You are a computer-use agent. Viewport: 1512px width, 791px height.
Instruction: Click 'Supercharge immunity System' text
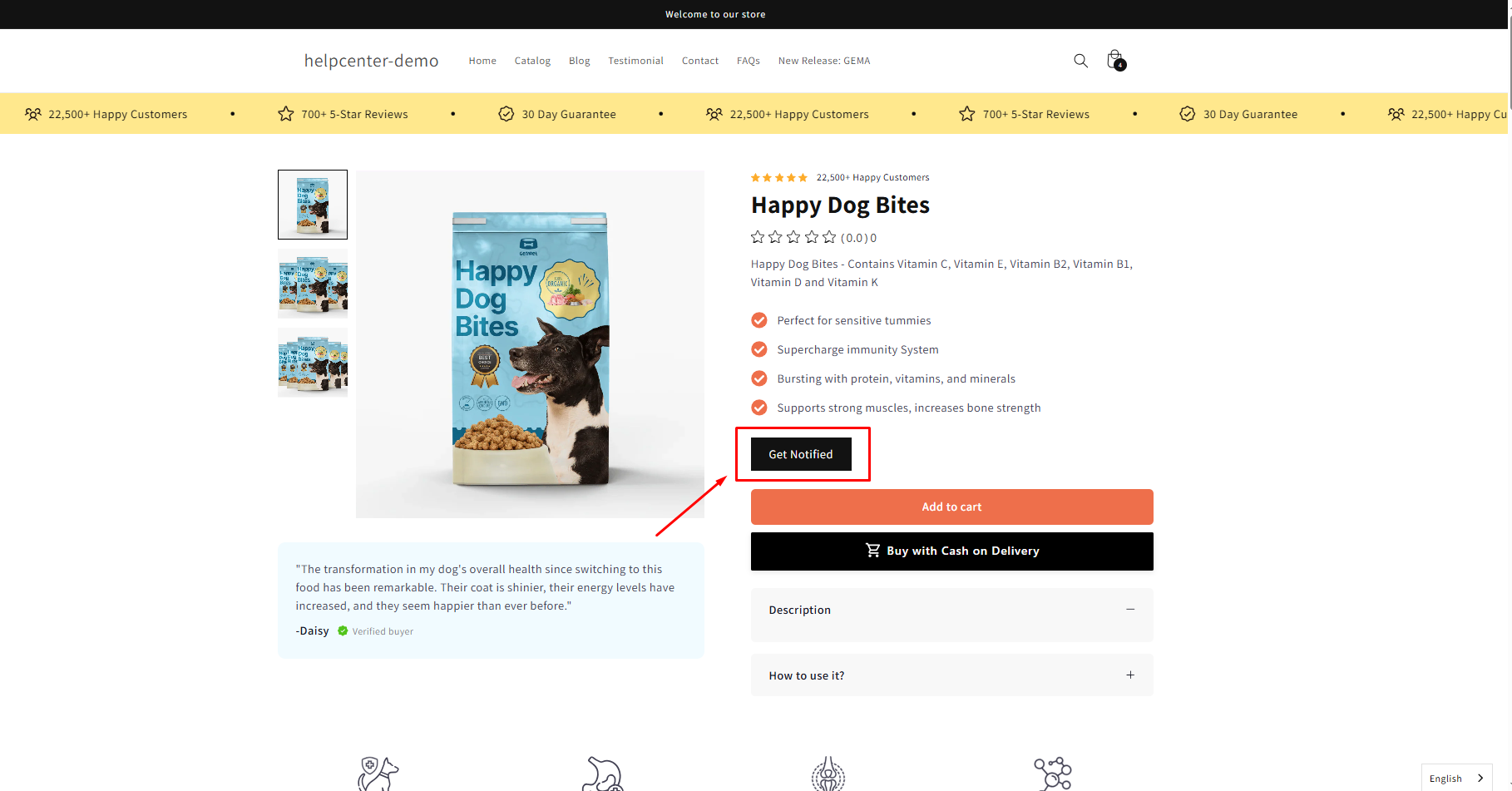tap(857, 349)
